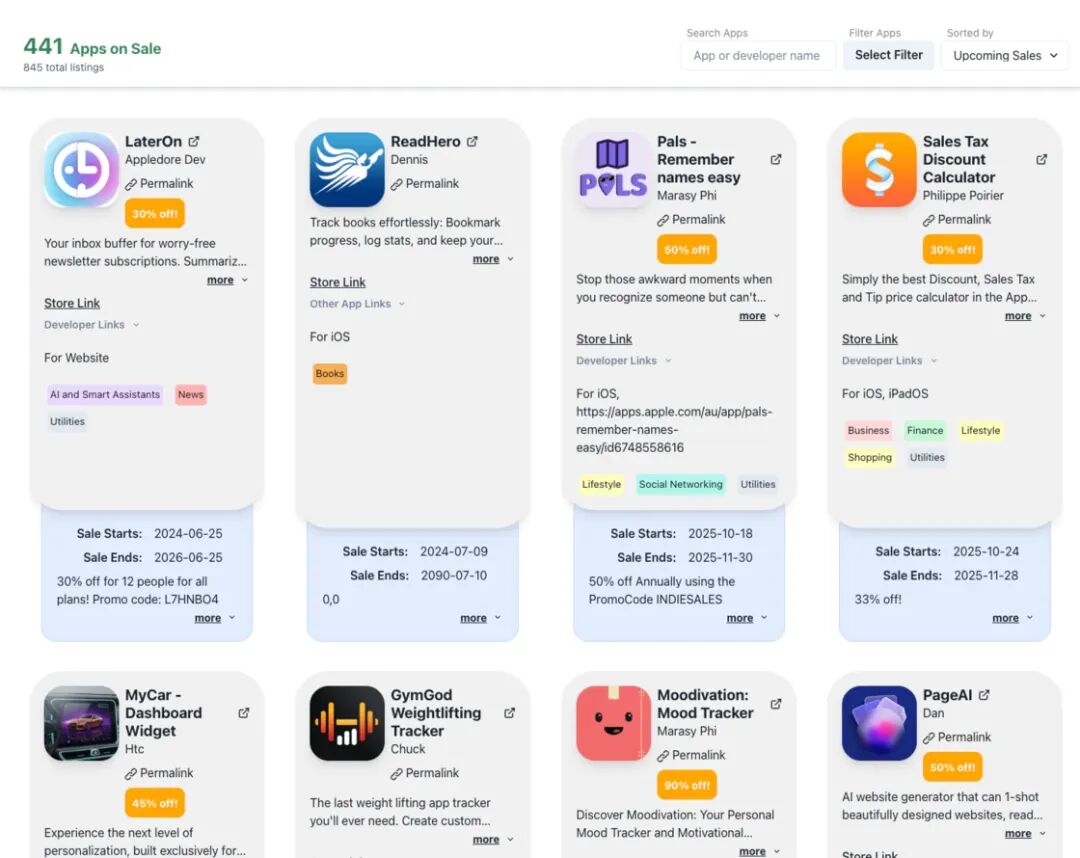Click the Lifestyle tag on Pals card
Image resolution: width=1080 pixels, height=858 pixels.
click(601, 485)
